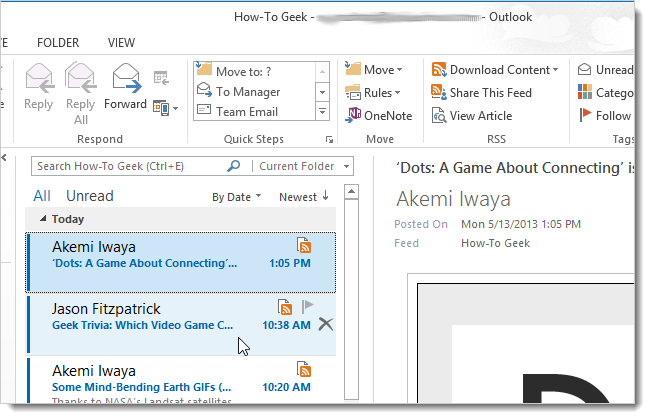Open the Rules dropdown
The width and height of the screenshot is (650, 419).
pyautogui.click(x=373, y=93)
